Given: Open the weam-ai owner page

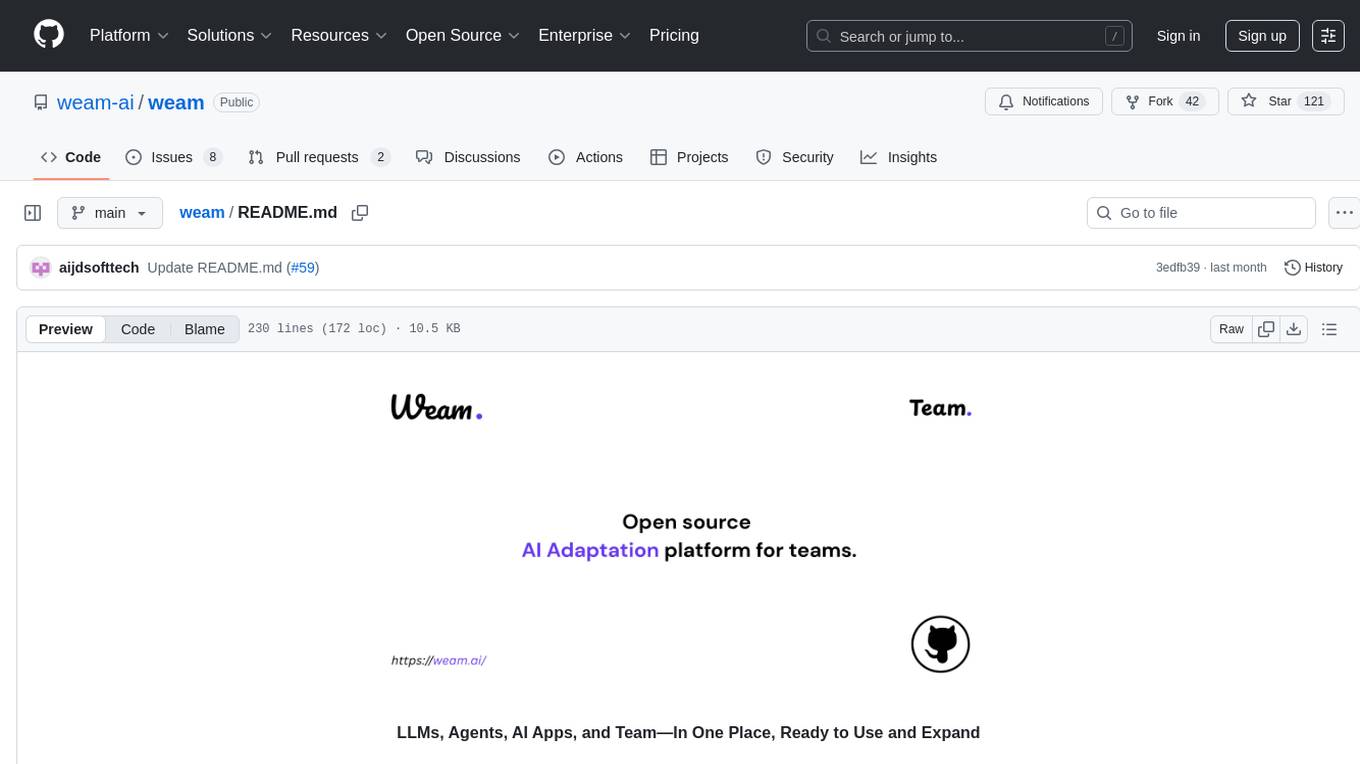Looking at the screenshot, I should 95,102.
